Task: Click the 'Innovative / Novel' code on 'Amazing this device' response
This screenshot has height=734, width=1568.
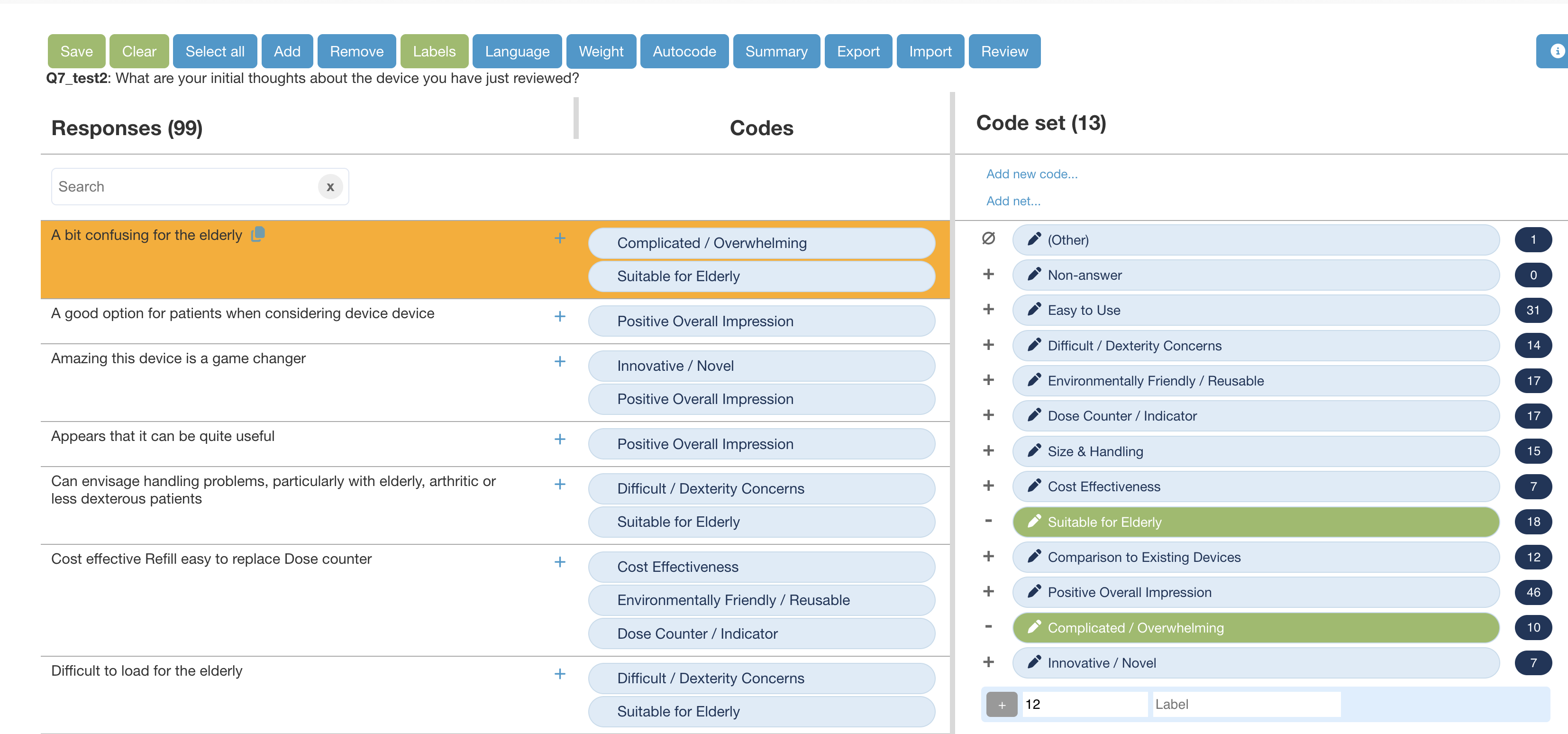Action: tap(761, 366)
